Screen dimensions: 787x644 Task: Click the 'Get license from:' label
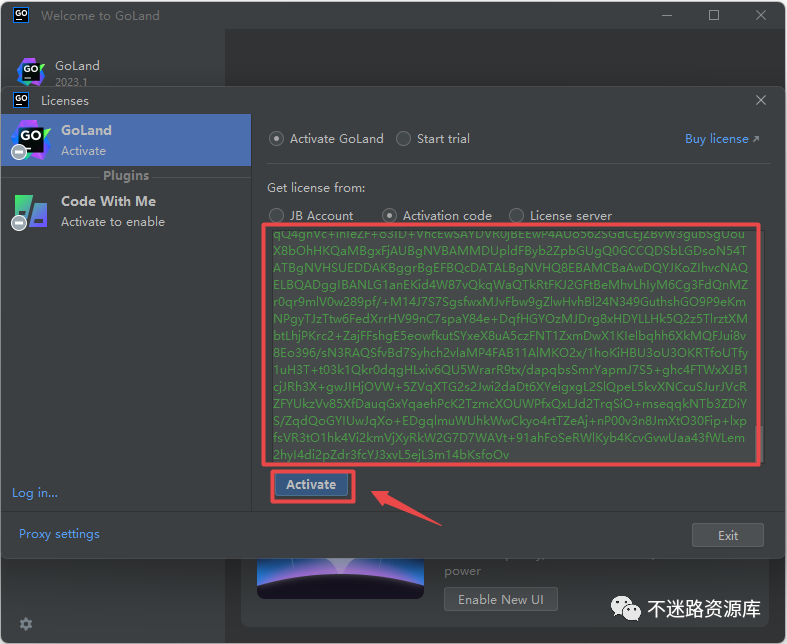click(x=316, y=188)
